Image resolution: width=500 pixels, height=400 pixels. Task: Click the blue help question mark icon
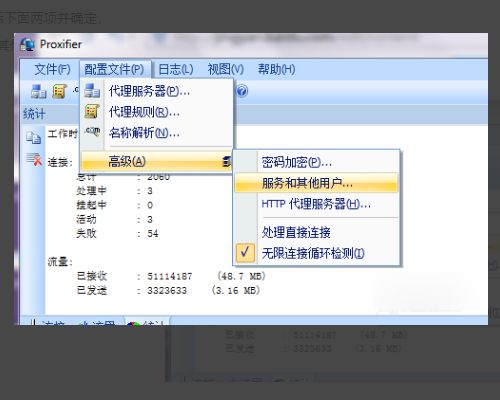(242, 91)
